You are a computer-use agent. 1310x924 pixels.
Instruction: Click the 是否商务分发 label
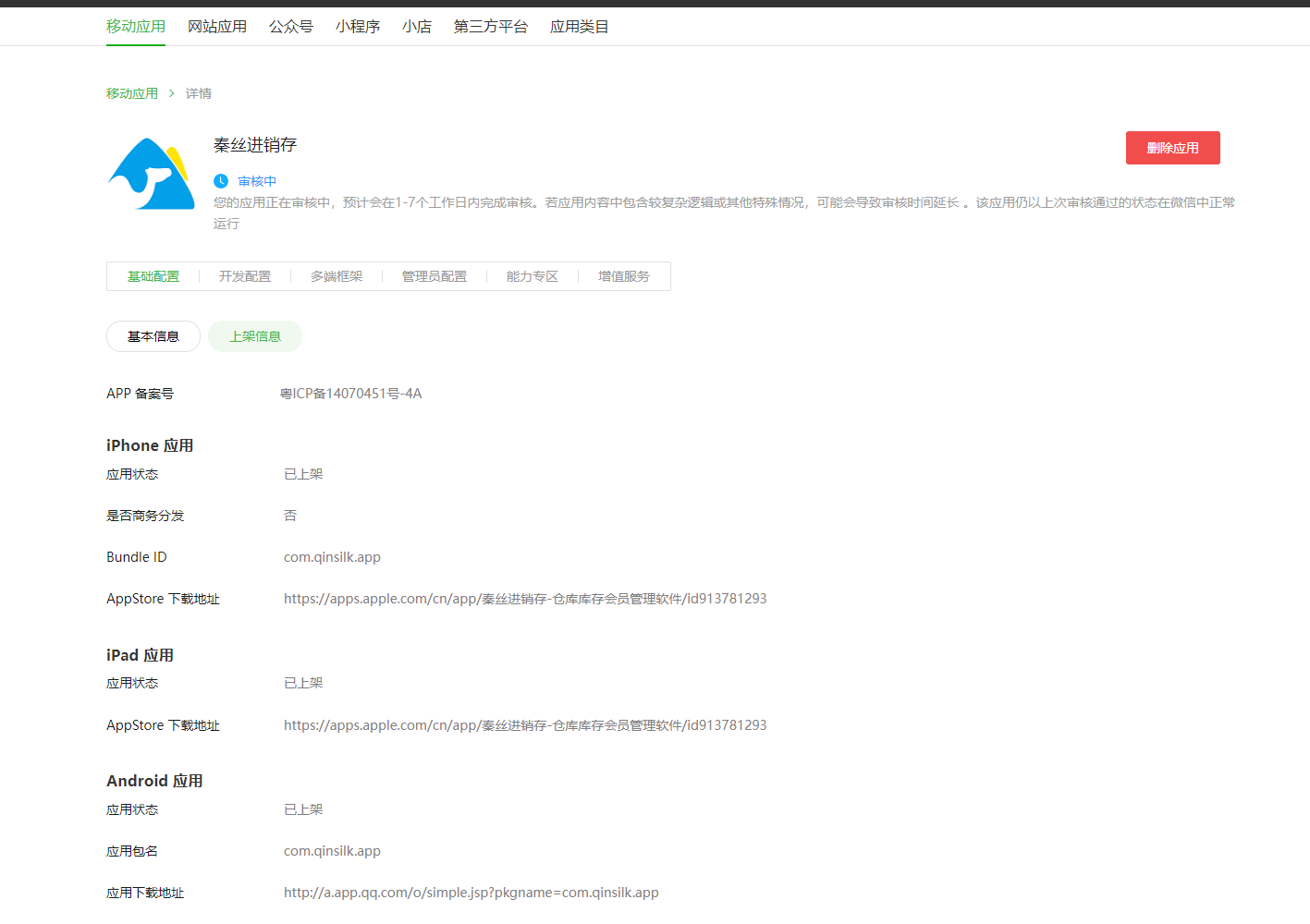tap(145, 516)
